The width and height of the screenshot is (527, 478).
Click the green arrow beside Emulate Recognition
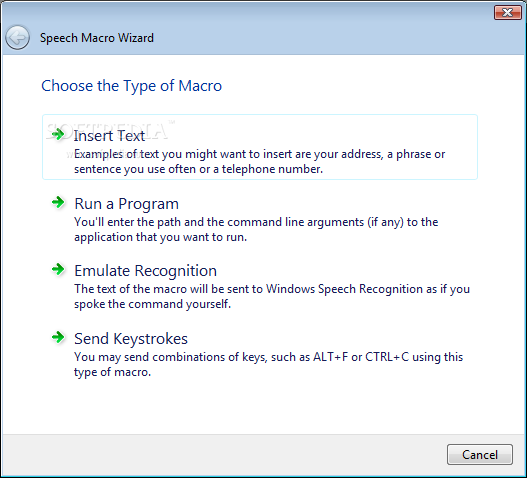(x=58, y=269)
